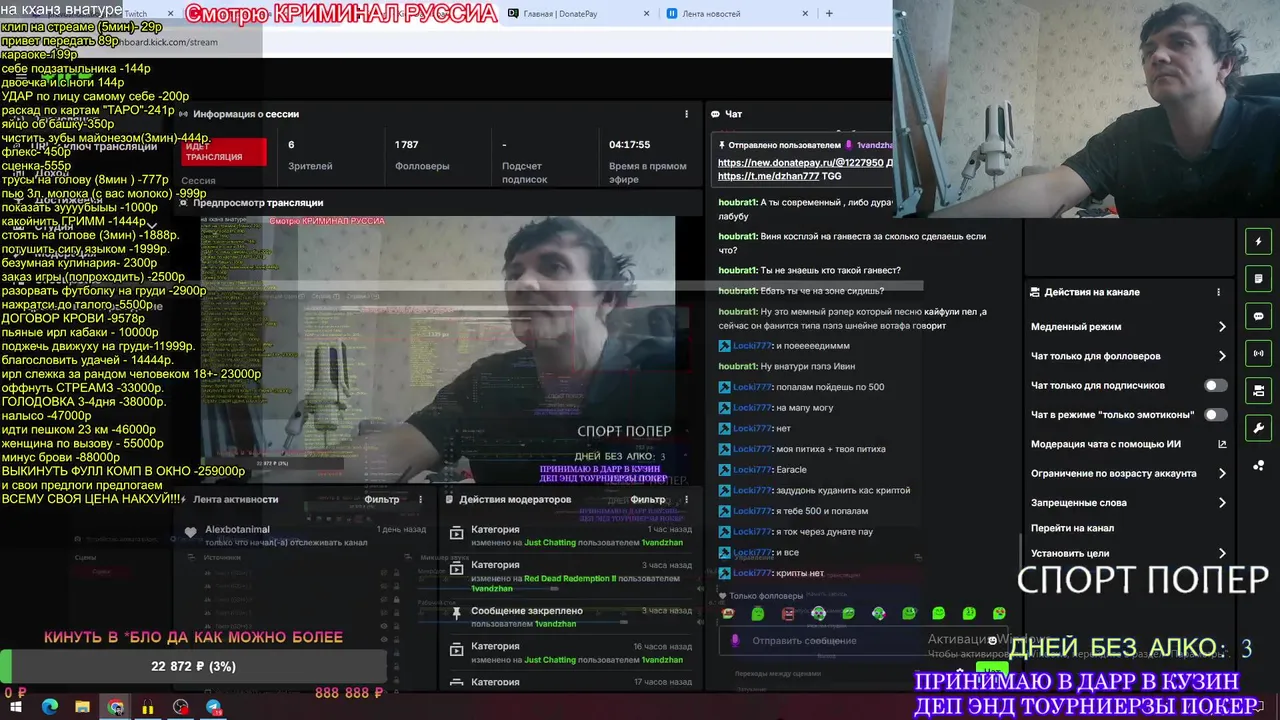Click Red Dead Redemption II category link
Screen dimensions: 1280x720
pyautogui.click(x=570, y=578)
